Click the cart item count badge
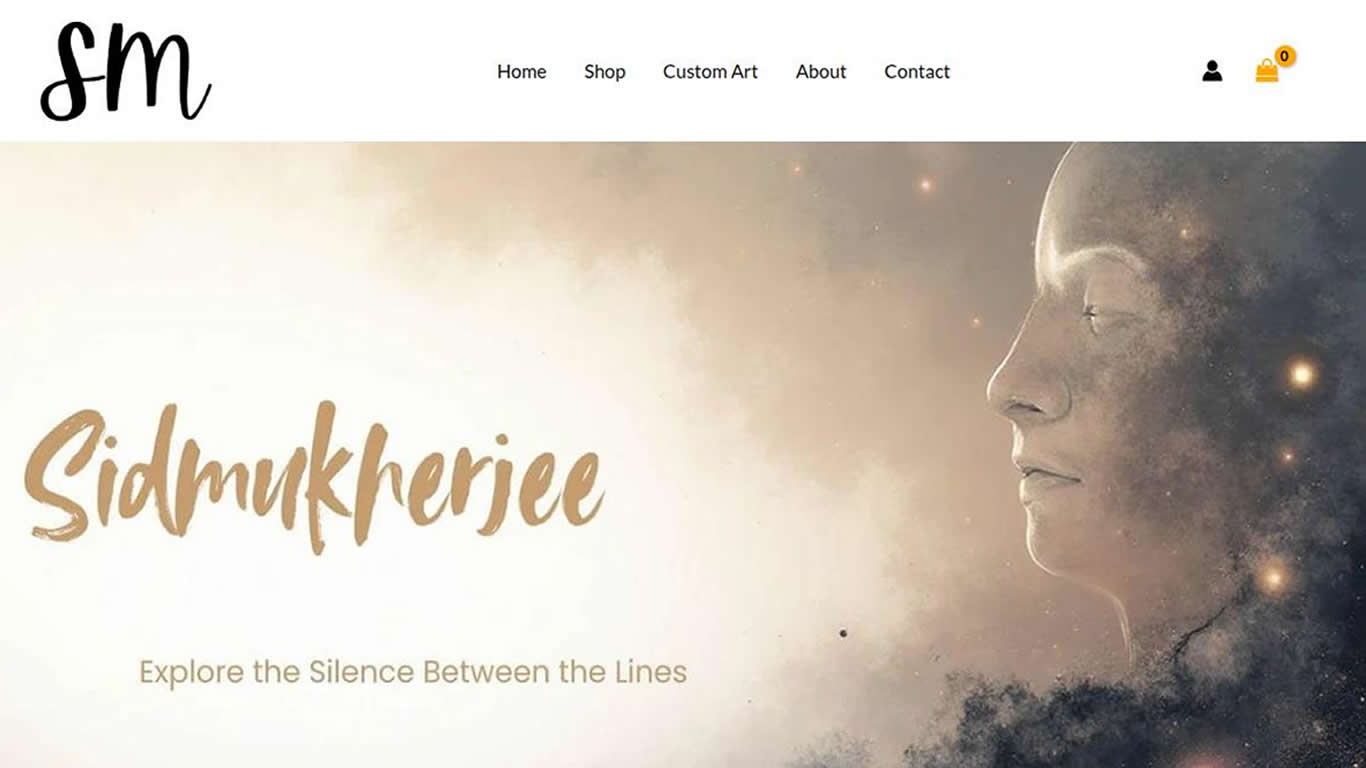1366x768 pixels. (x=1285, y=56)
